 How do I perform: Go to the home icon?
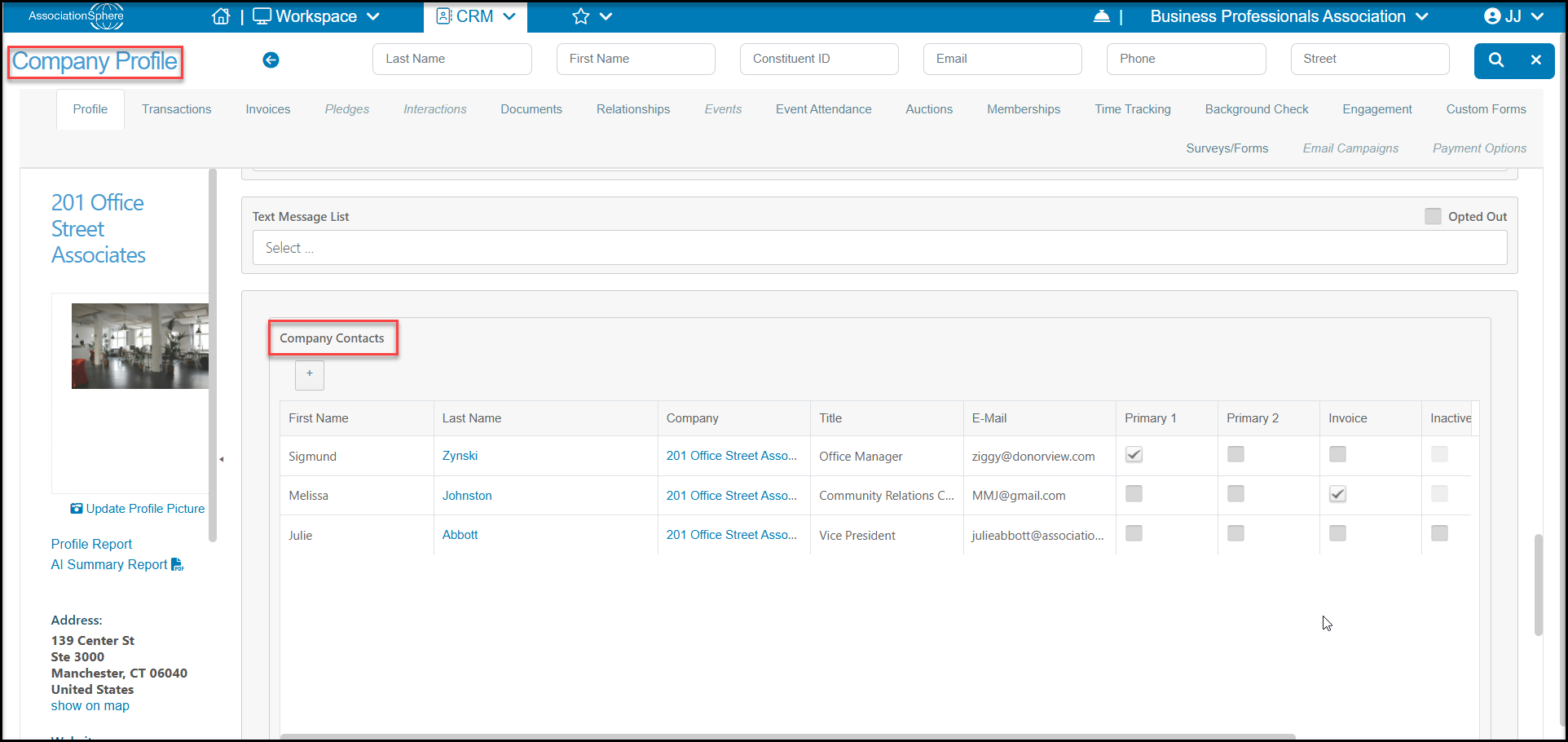[221, 16]
